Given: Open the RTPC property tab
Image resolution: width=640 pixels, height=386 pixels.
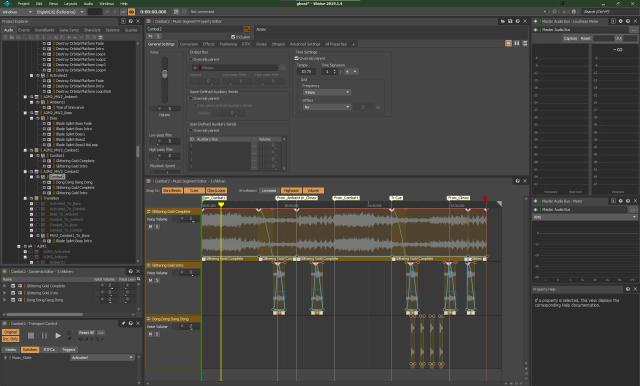Looking at the screenshot, I should coord(246,44).
